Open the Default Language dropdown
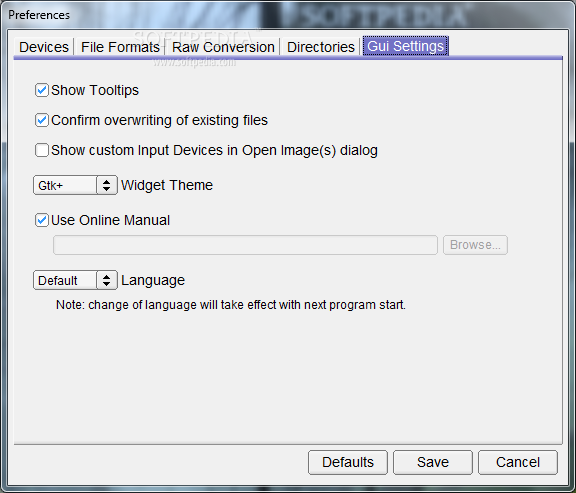Viewport: 576px width, 493px height. point(75,280)
